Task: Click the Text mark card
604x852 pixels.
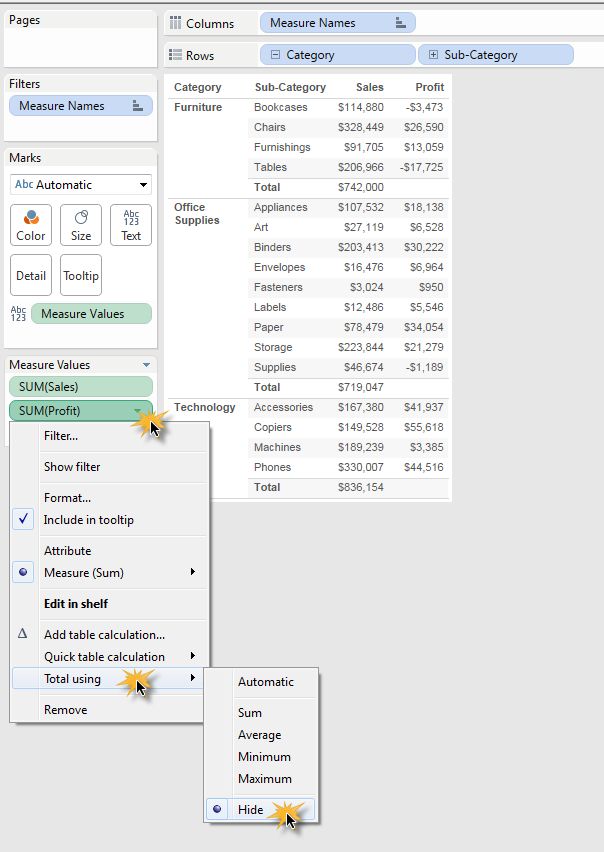Action: pyautogui.click(x=131, y=225)
